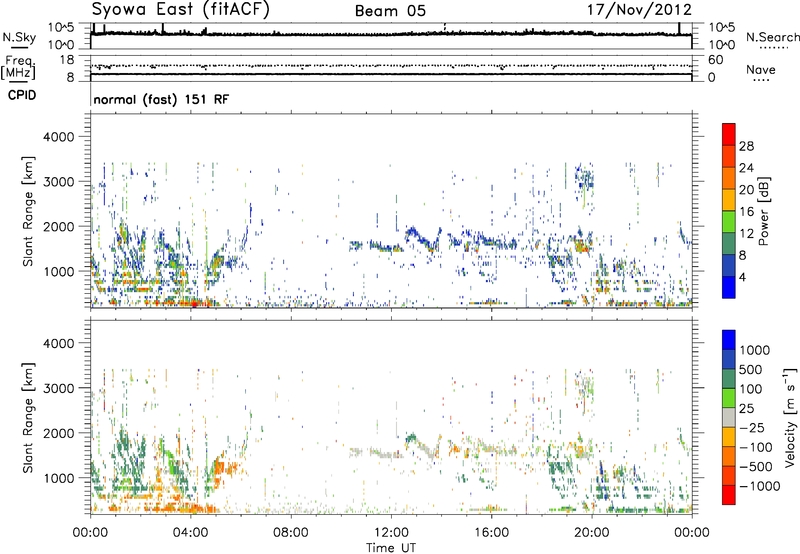Click the "normal (fast) 151 RF" text
This screenshot has height=554, width=800.
[x=161, y=99]
